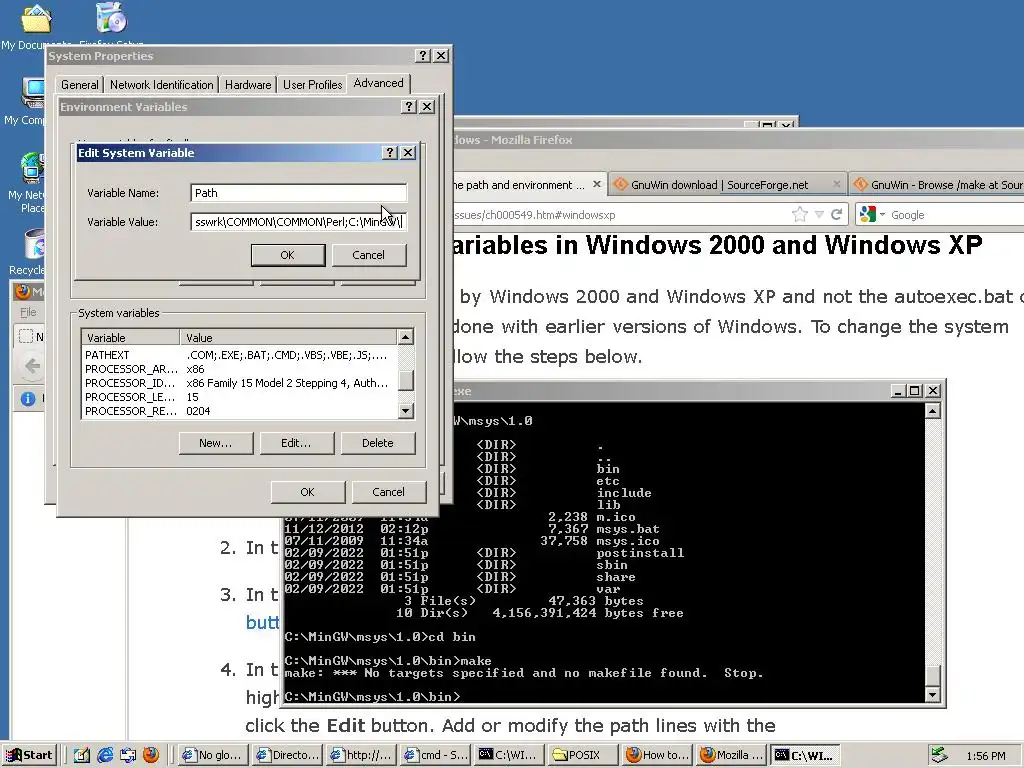The height and width of the screenshot is (768, 1024).
Task: Open the My Network Places desktop icon
Action: pos(28,182)
